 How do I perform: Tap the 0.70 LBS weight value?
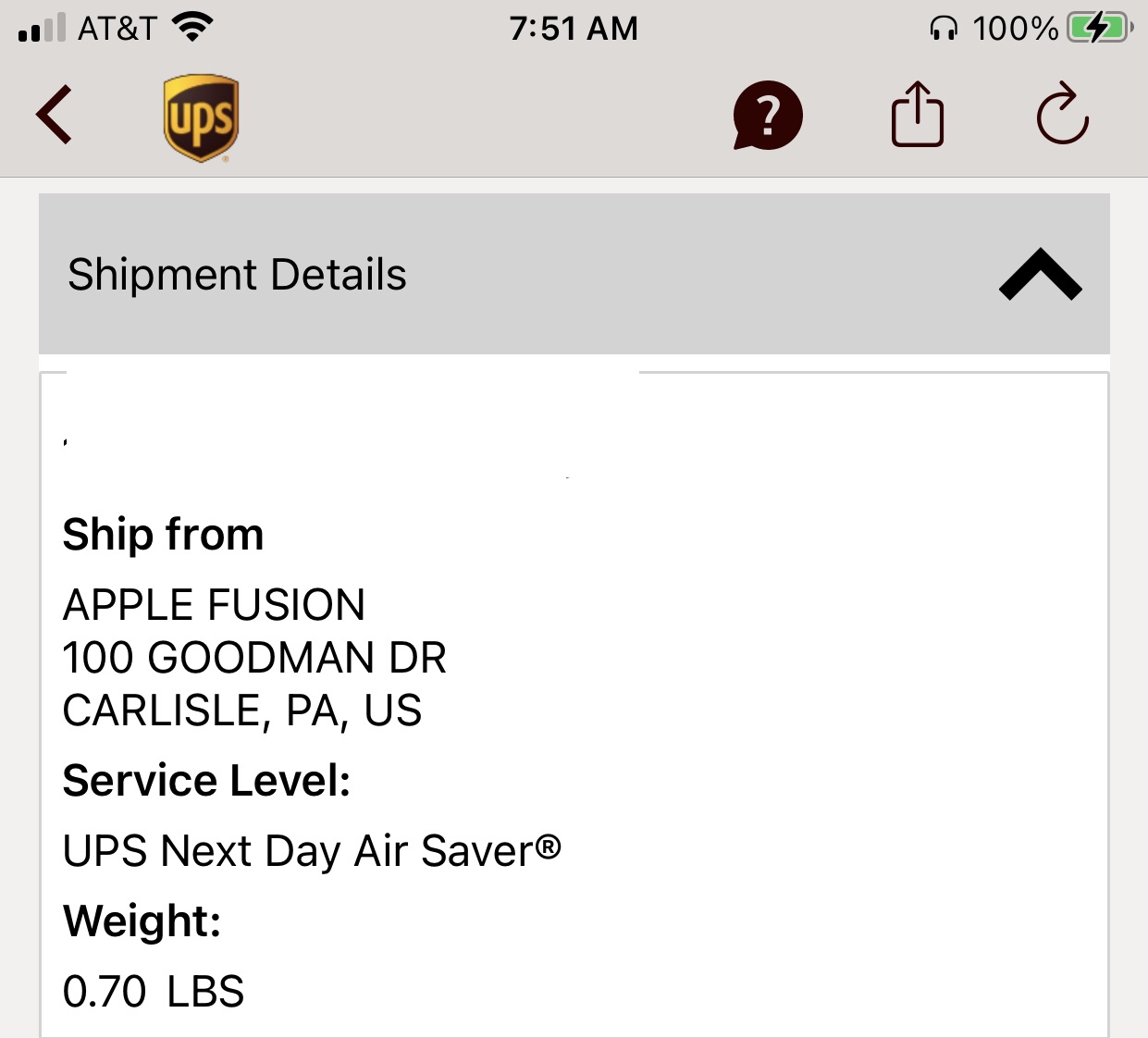[x=154, y=992]
